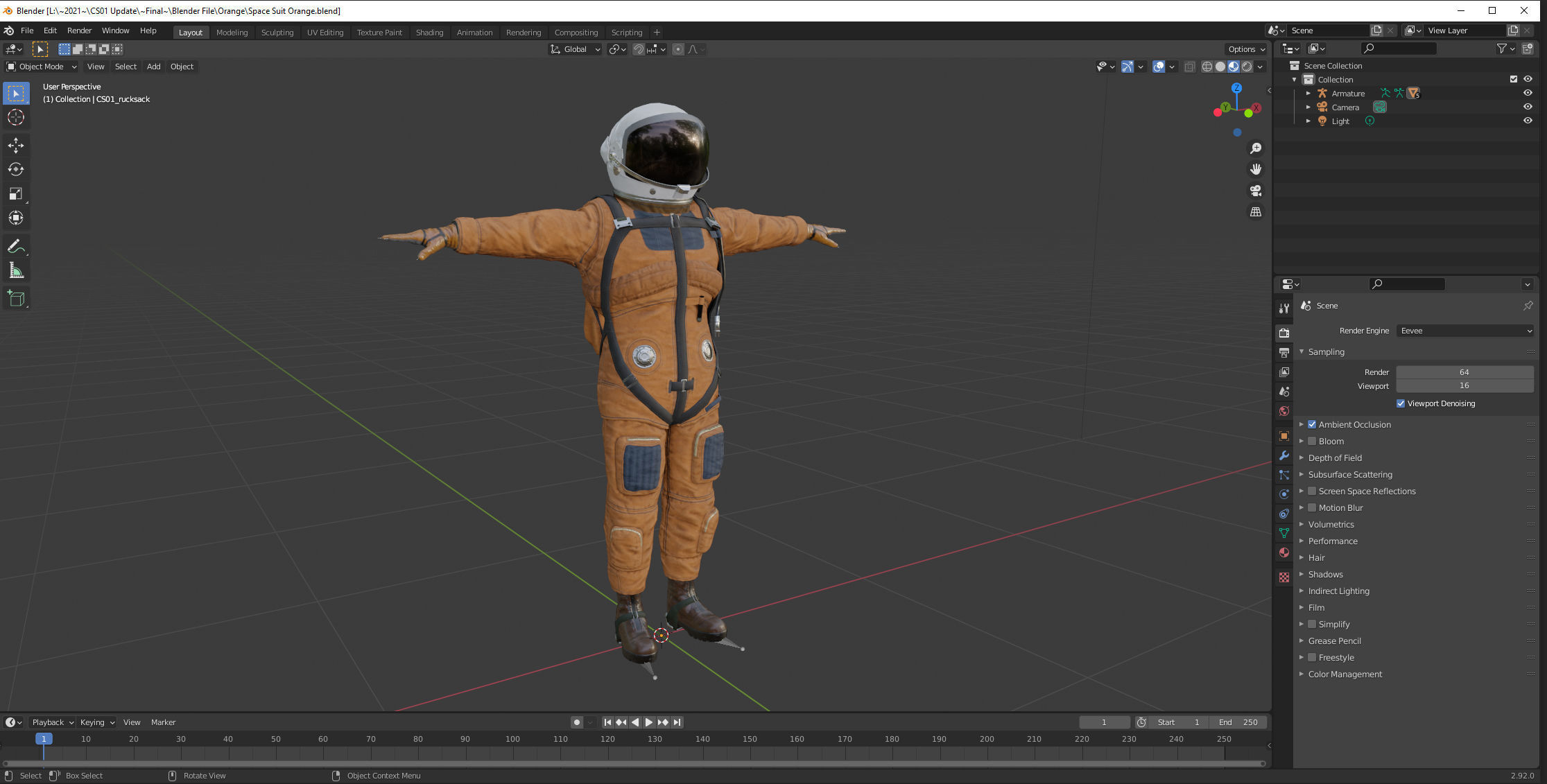Play animation forward

point(649,722)
